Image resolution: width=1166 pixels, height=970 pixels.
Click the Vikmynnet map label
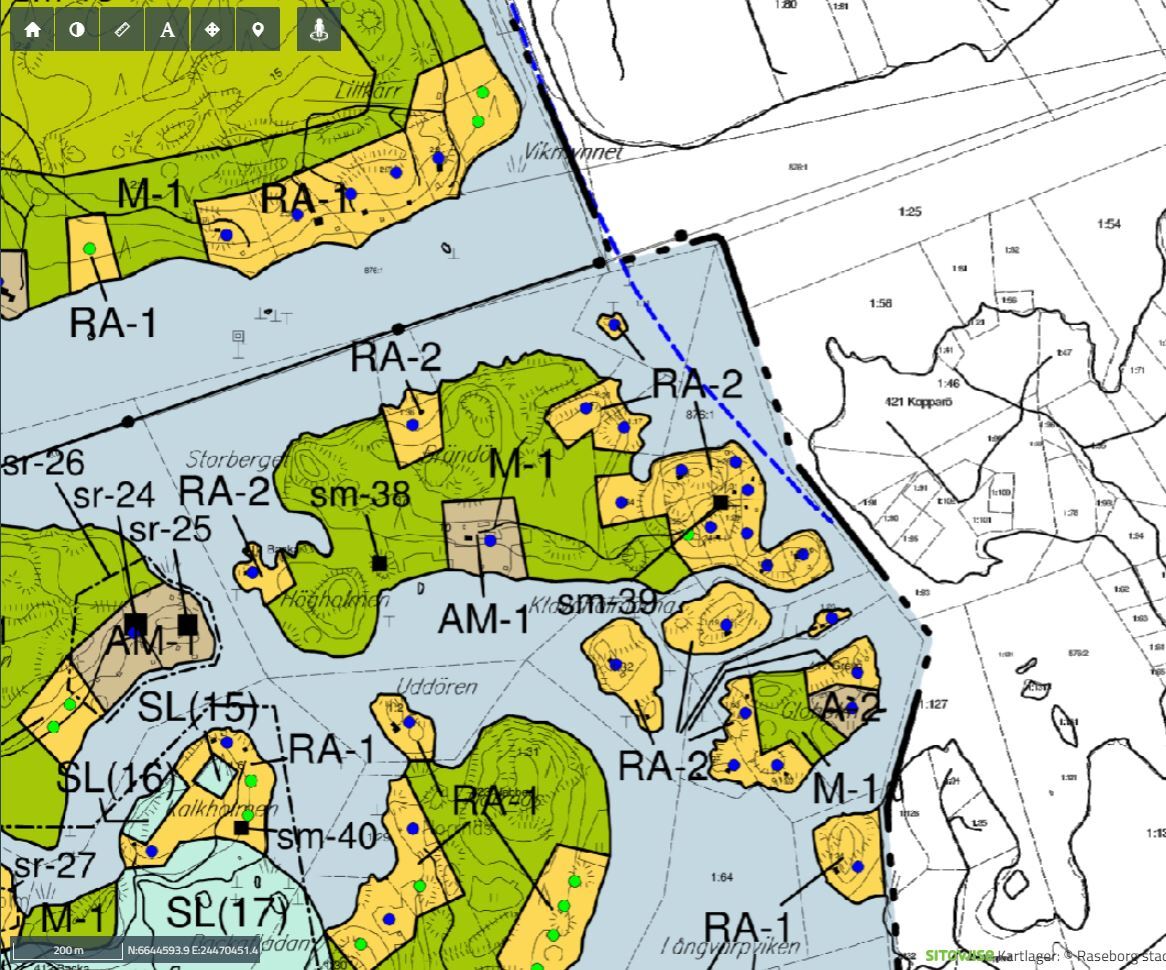pos(573,153)
